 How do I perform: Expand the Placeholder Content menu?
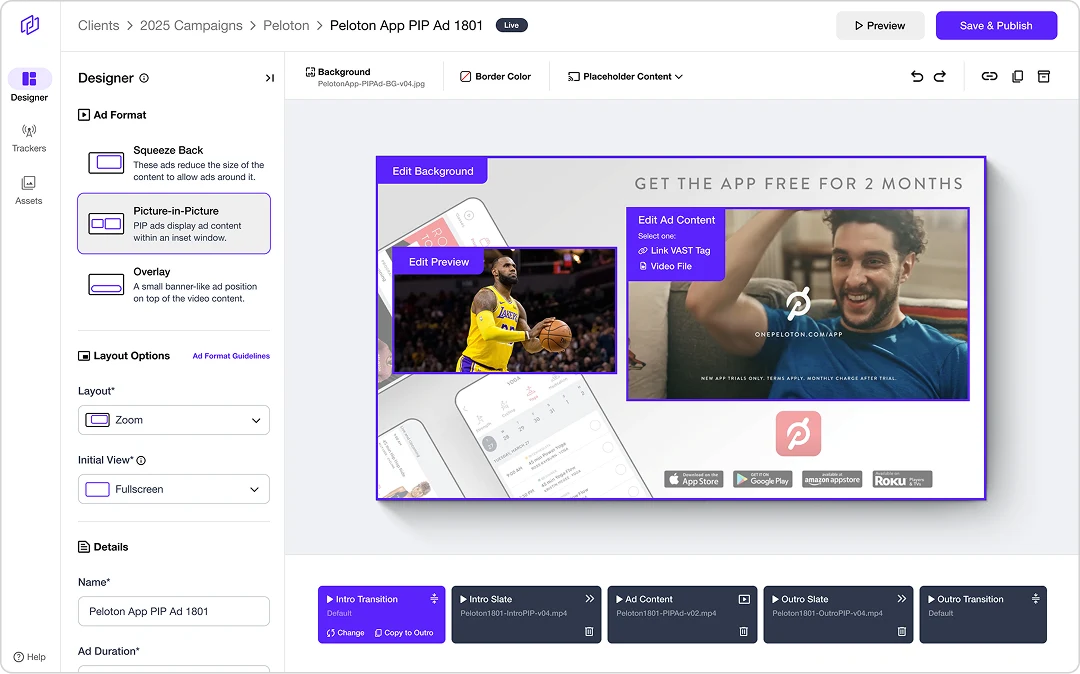tap(625, 76)
